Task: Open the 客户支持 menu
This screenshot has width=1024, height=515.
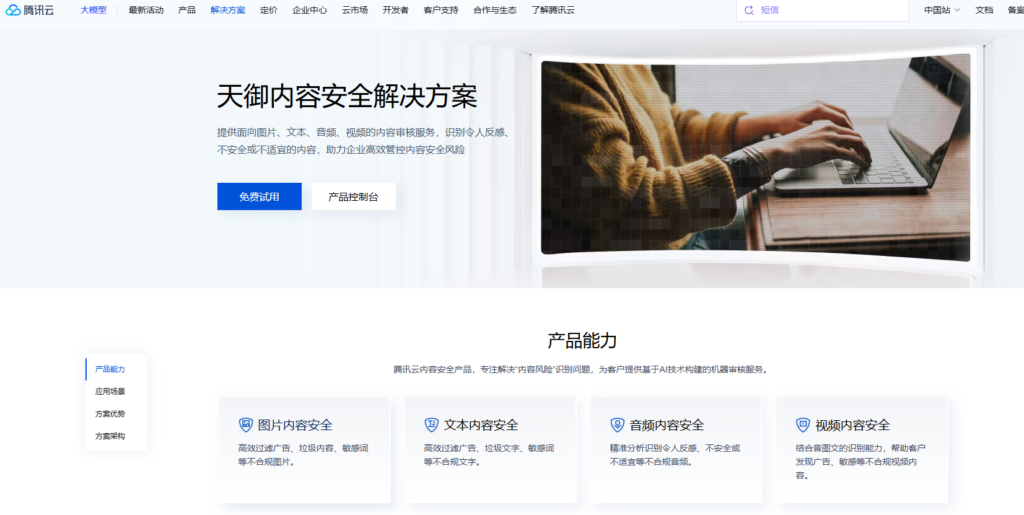Action: click(x=441, y=10)
